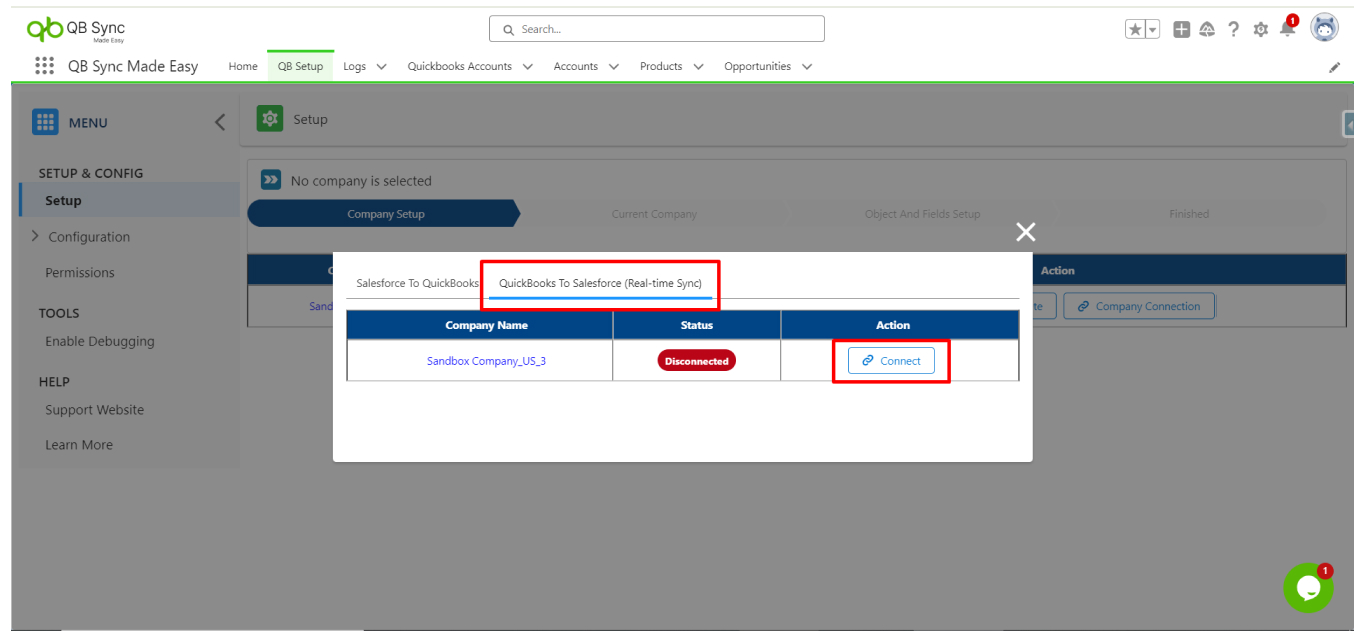Open the chat support bubble
The width and height of the screenshot is (1365, 637).
pyautogui.click(x=1308, y=588)
